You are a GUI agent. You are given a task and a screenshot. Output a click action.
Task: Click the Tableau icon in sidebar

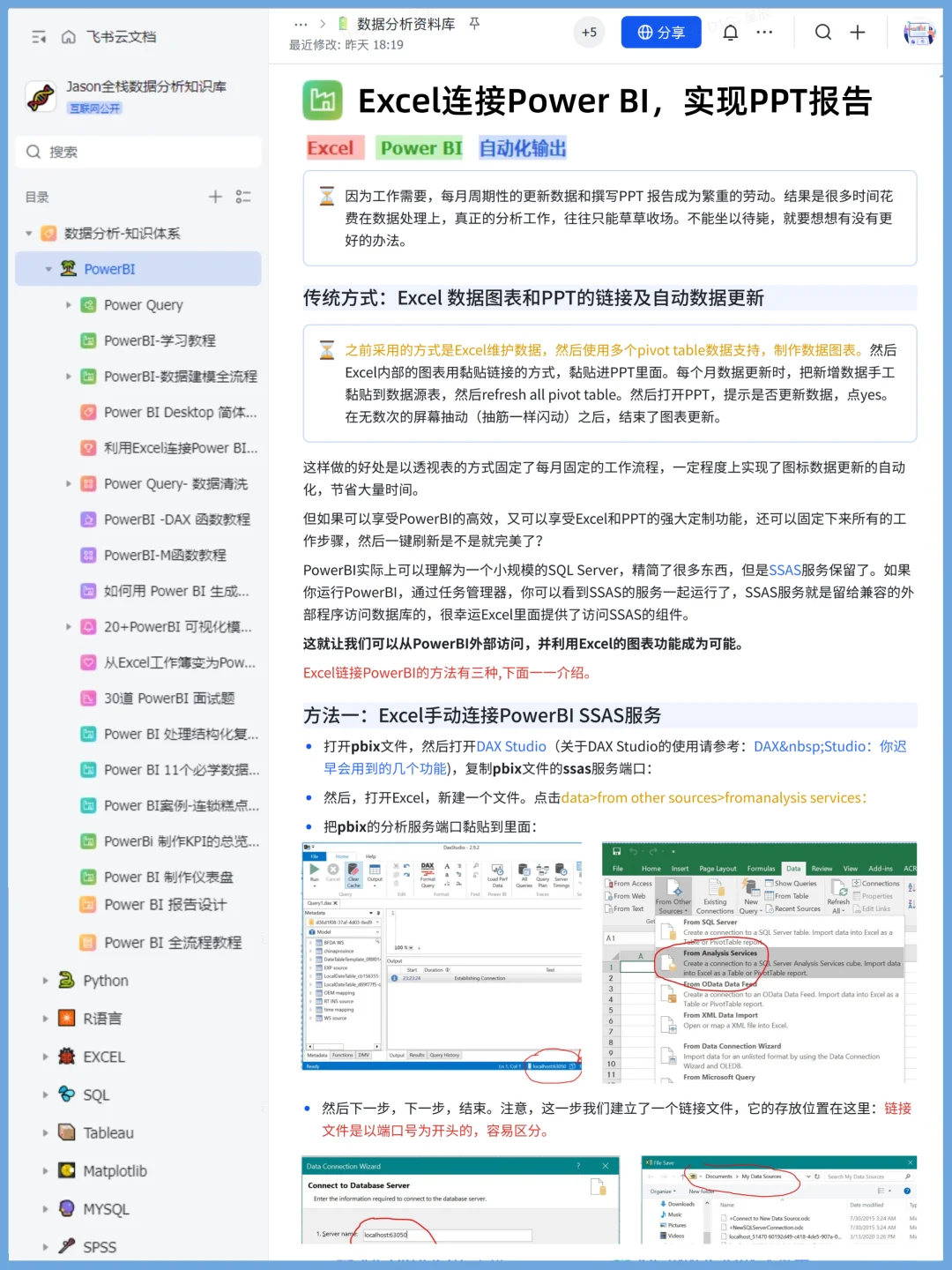coord(66,1132)
